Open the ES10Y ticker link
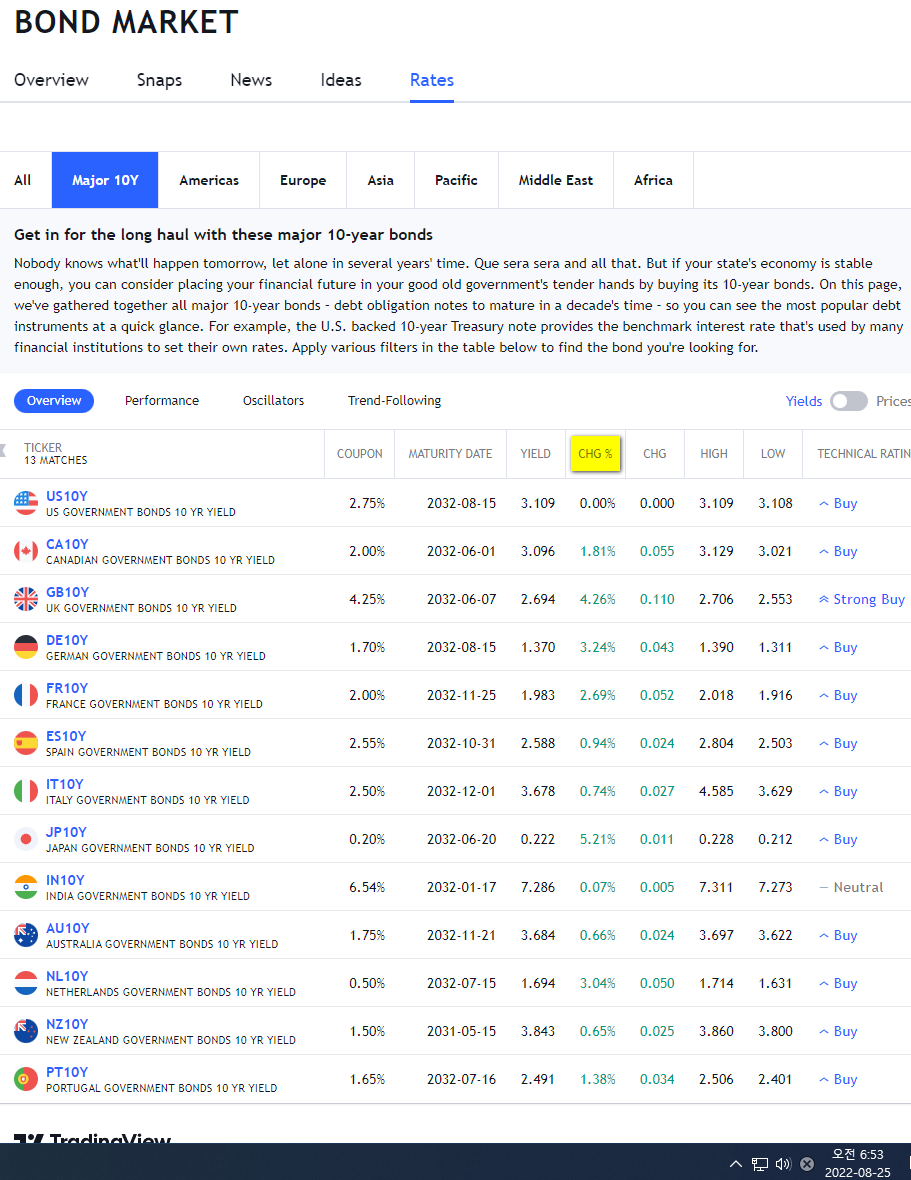The height and width of the screenshot is (1180, 911). pos(66,736)
